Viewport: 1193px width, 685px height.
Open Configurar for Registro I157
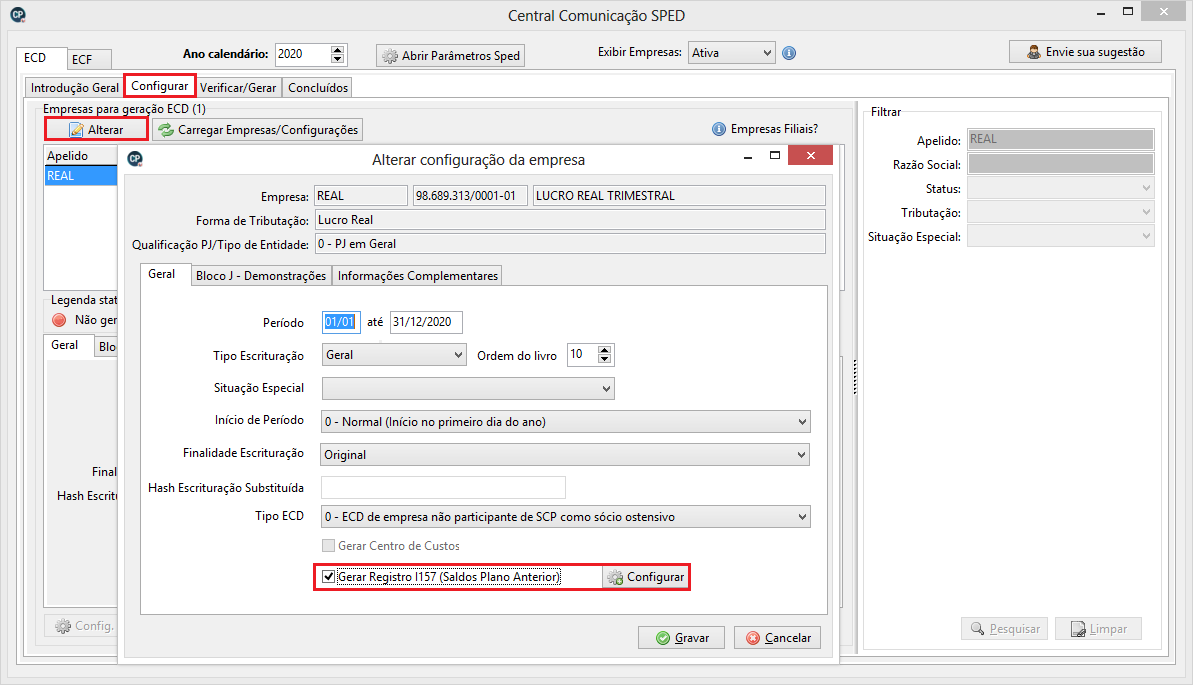[x=645, y=577]
